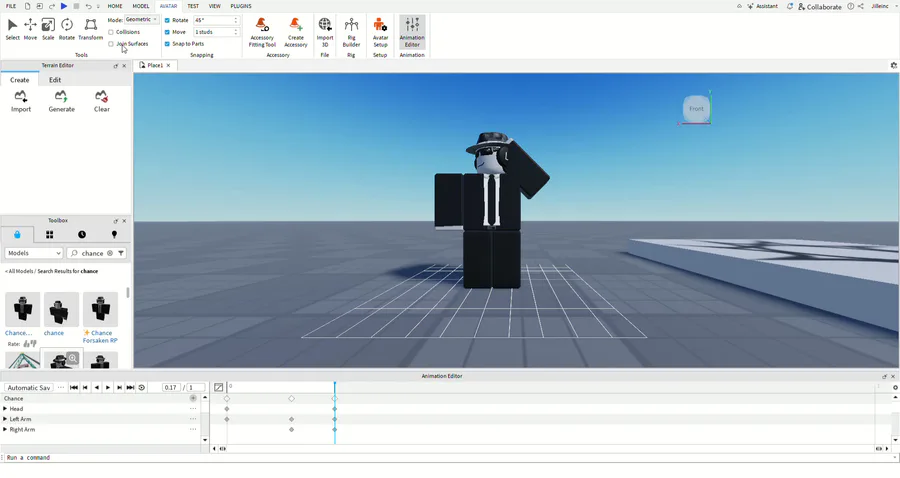Switch to the HOME ribbon tab
This screenshot has height=478, width=900.
115,6
